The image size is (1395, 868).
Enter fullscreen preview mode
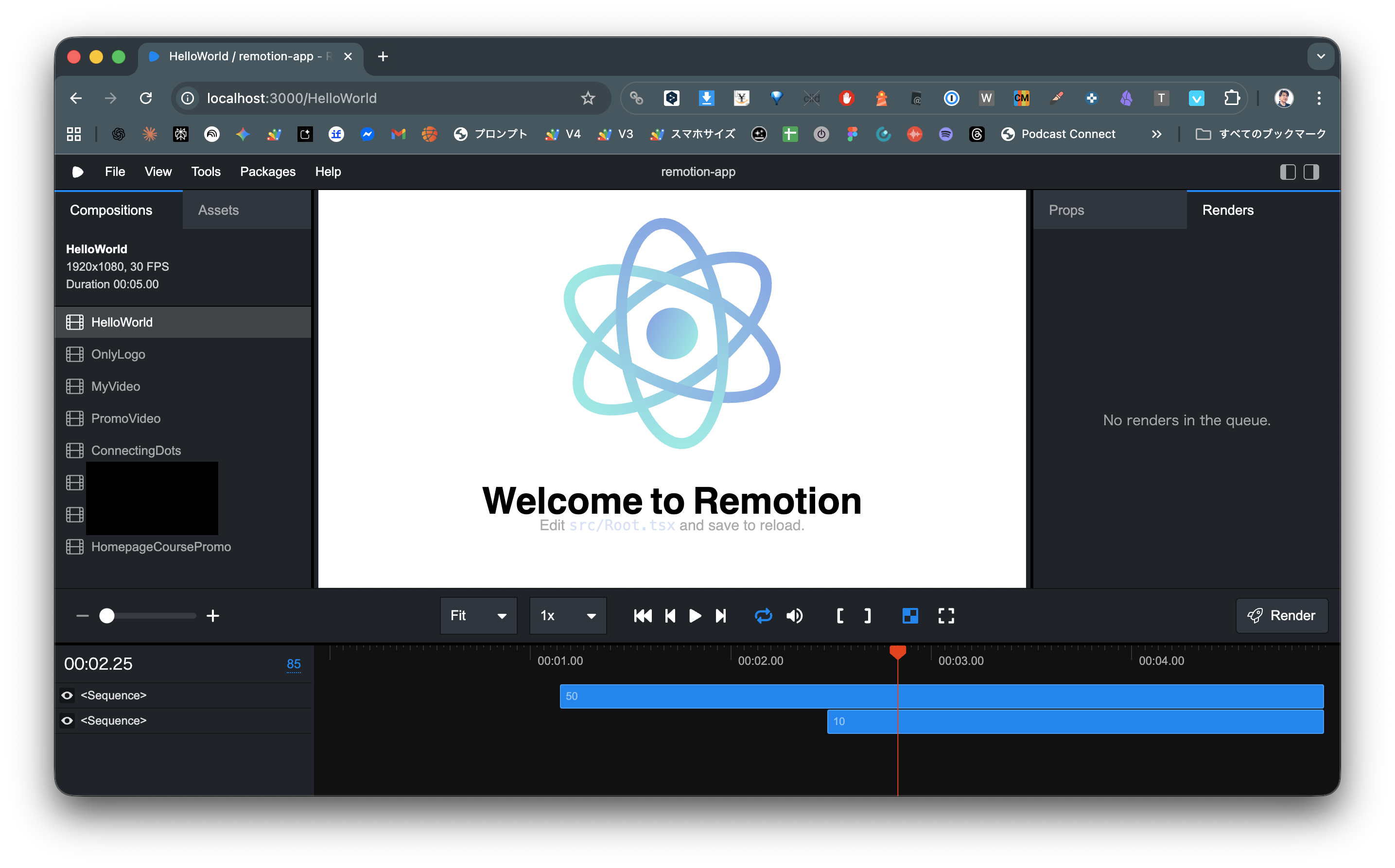946,616
